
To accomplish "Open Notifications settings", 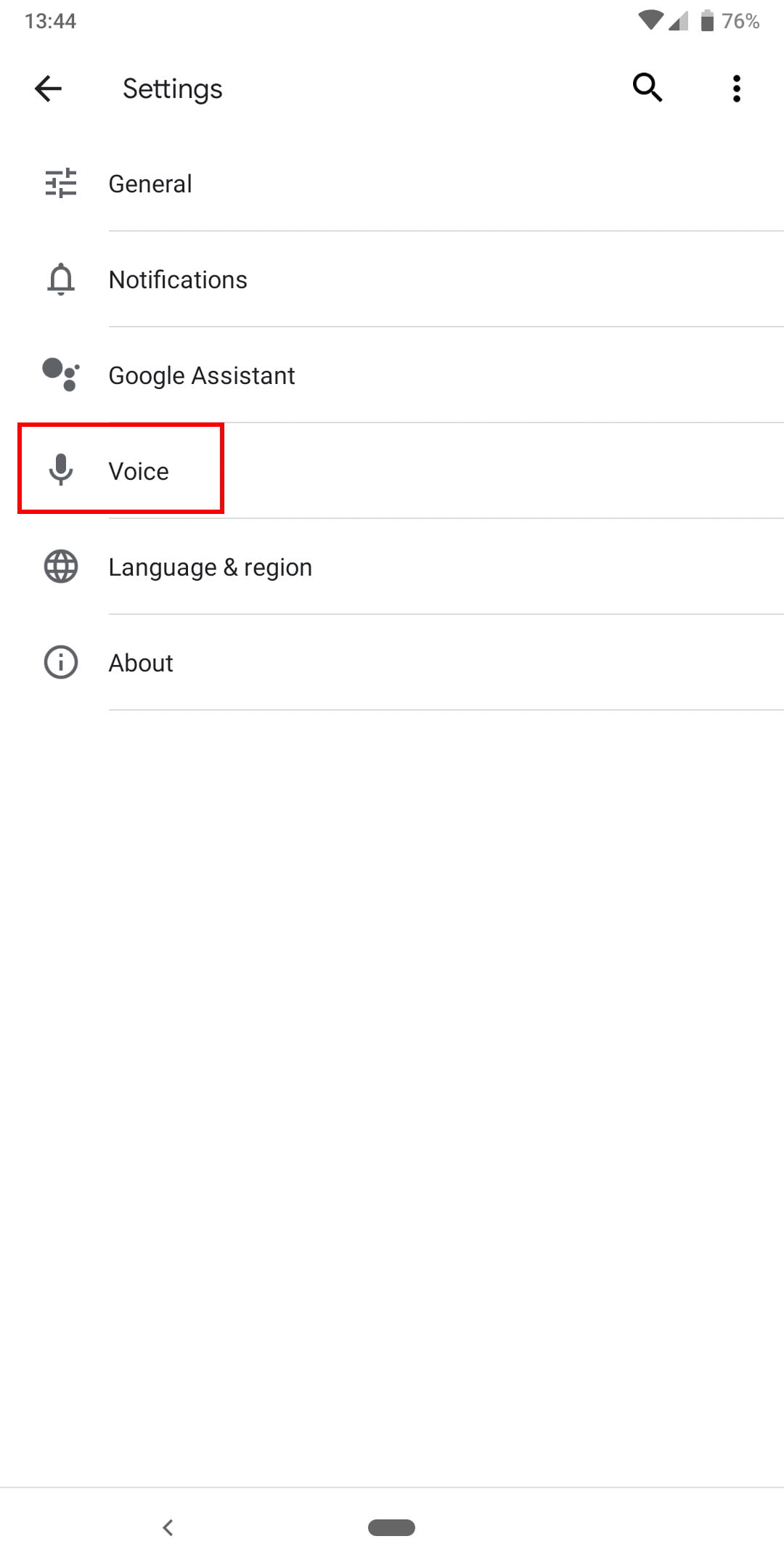I will point(177,279).
